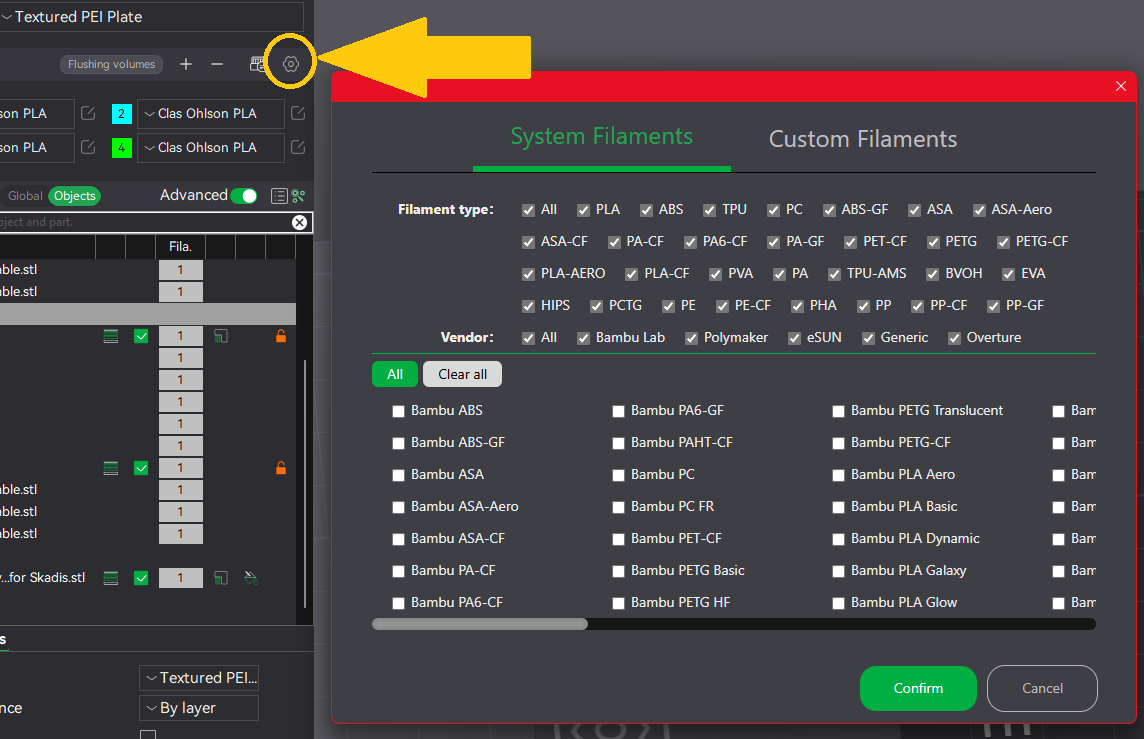Switch to the Custom Filaments tab
Viewport: 1144px width, 739px height.
coord(863,139)
